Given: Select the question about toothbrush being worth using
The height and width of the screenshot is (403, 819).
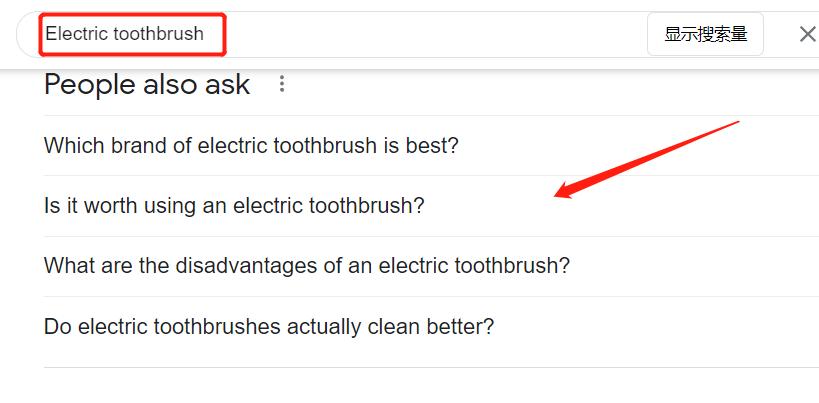Looking at the screenshot, I should coord(234,206).
